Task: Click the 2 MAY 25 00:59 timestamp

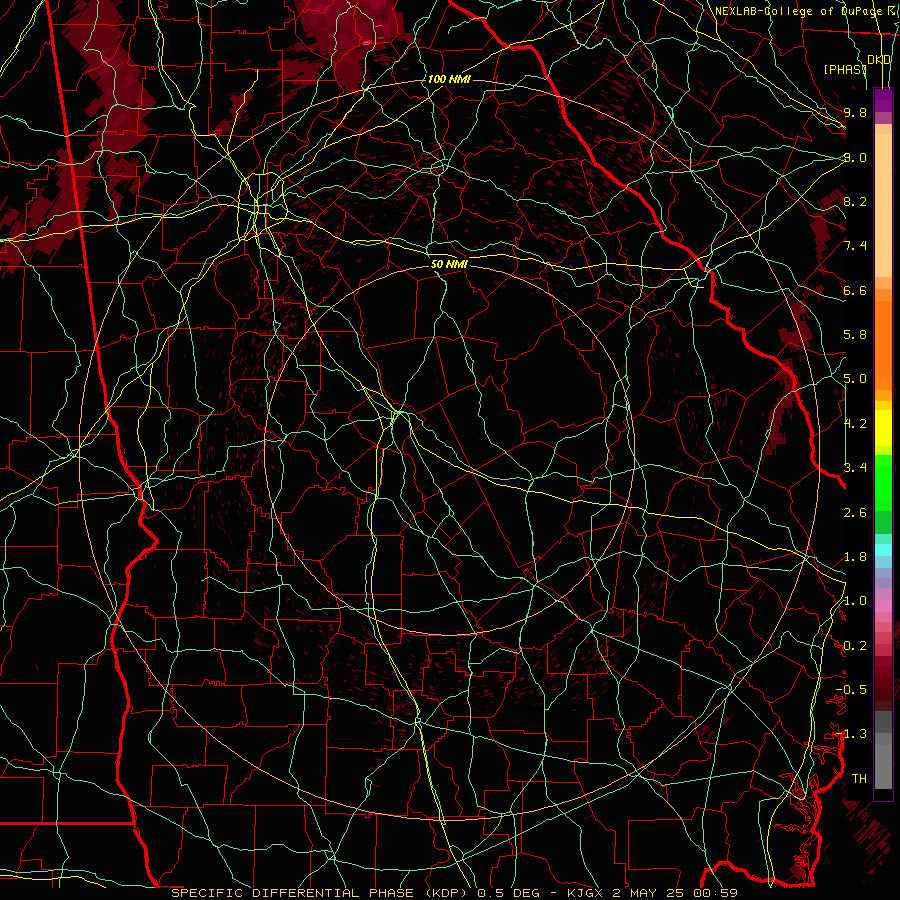Action: [x=676, y=893]
